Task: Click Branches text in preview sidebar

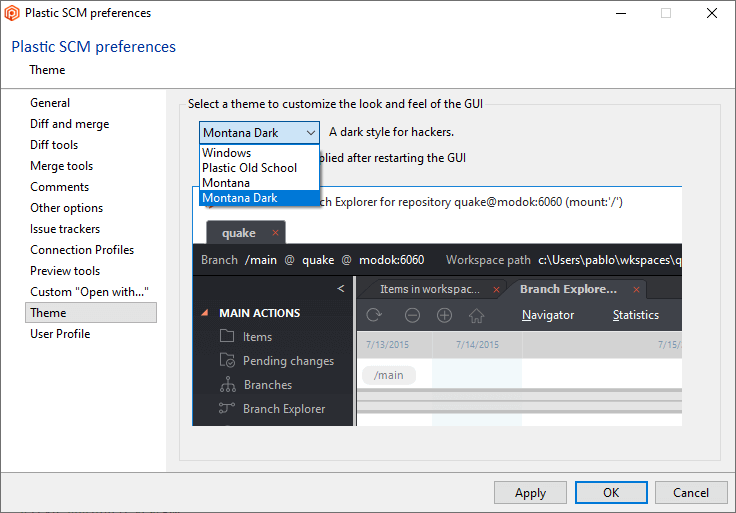Action: pyautogui.click(x=268, y=385)
